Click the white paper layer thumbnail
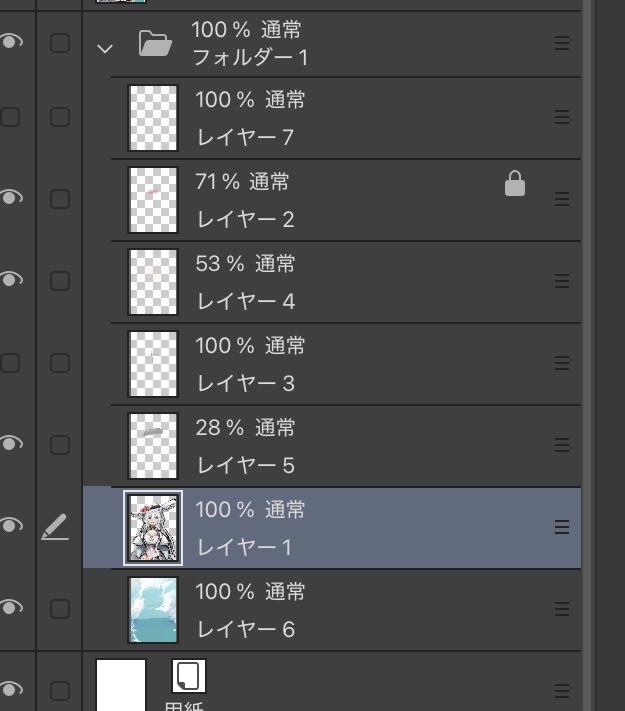 point(121,685)
